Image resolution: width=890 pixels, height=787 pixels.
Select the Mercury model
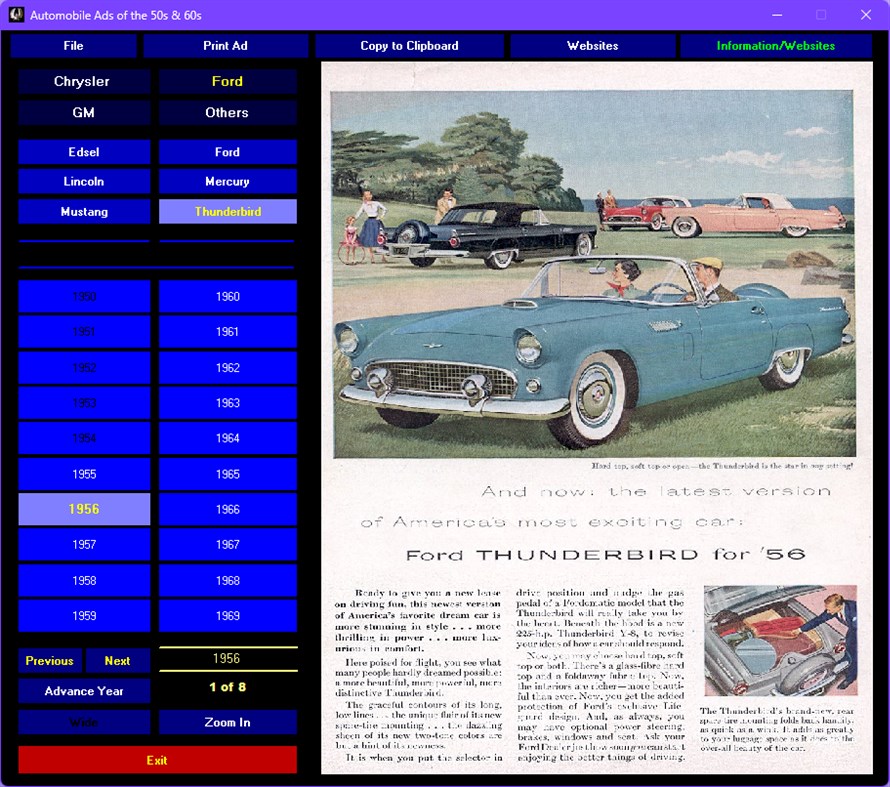click(227, 181)
